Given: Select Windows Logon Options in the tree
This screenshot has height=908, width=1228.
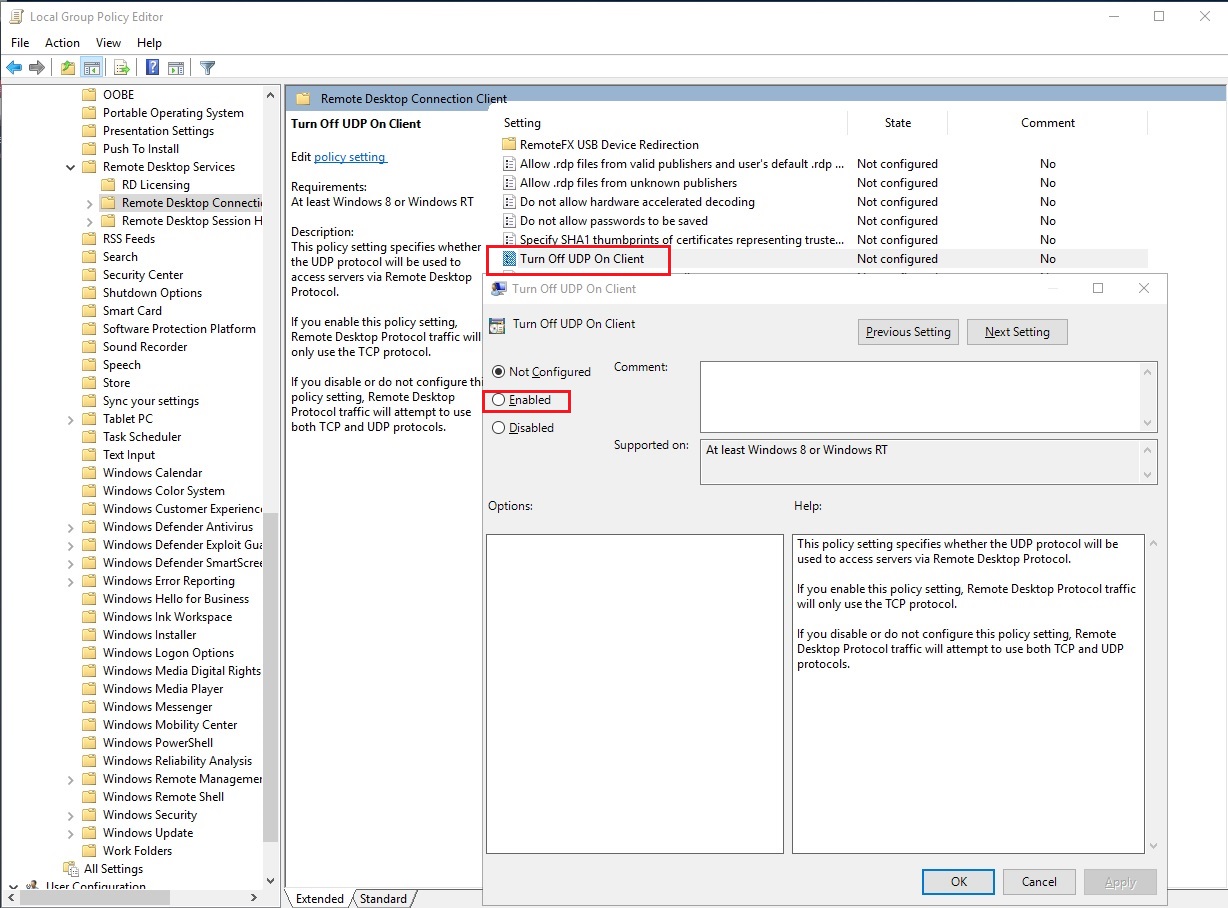Looking at the screenshot, I should (x=168, y=653).
